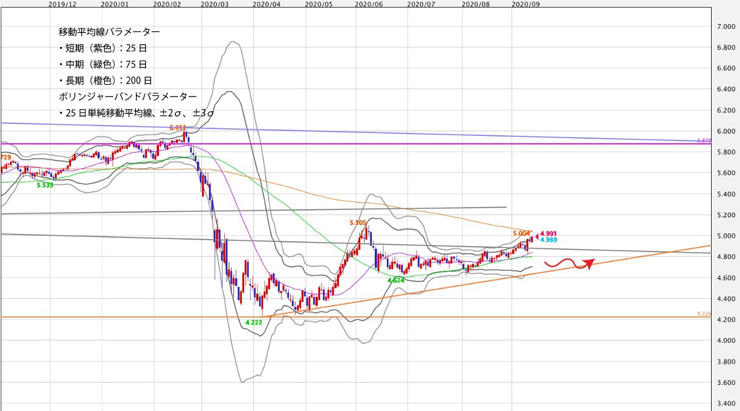Select the 2020/03 date label

click(x=215, y=4)
